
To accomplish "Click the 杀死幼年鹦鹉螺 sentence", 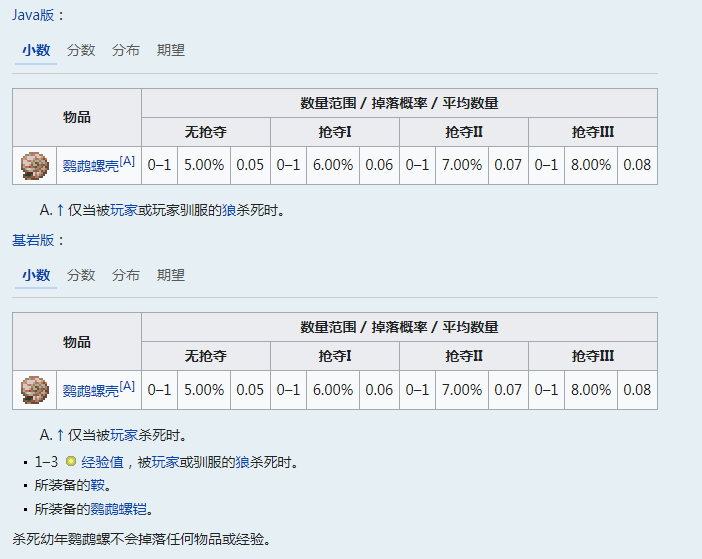I will click(x=142, y=539).
